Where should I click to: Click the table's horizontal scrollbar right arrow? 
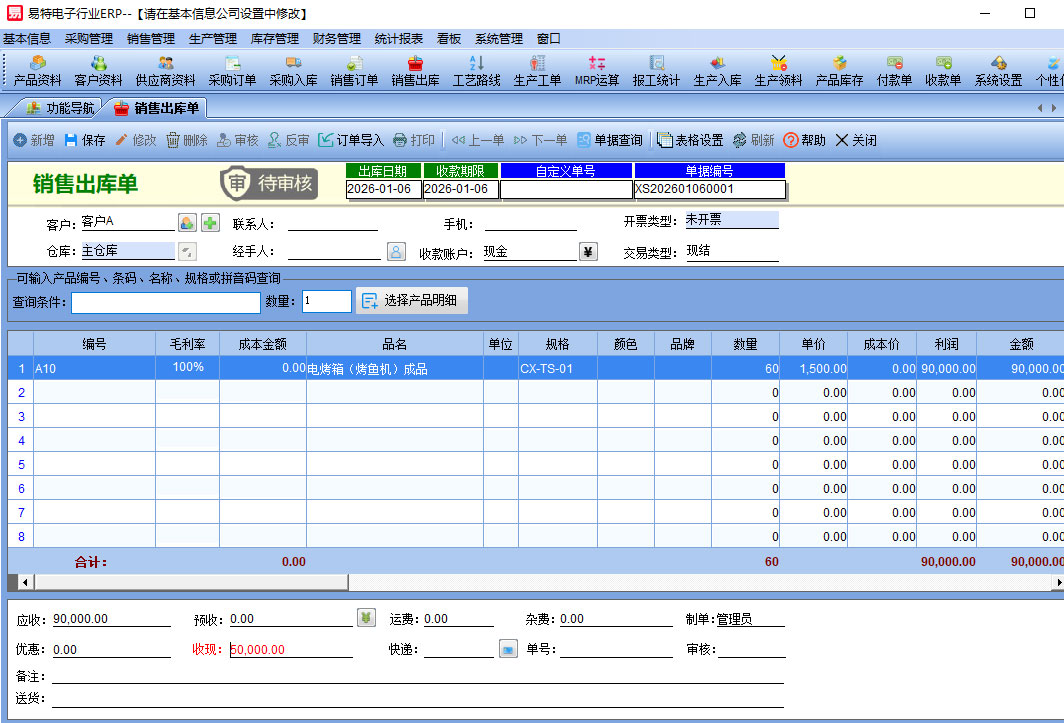pyautogui.click(x=1058, y=581)
